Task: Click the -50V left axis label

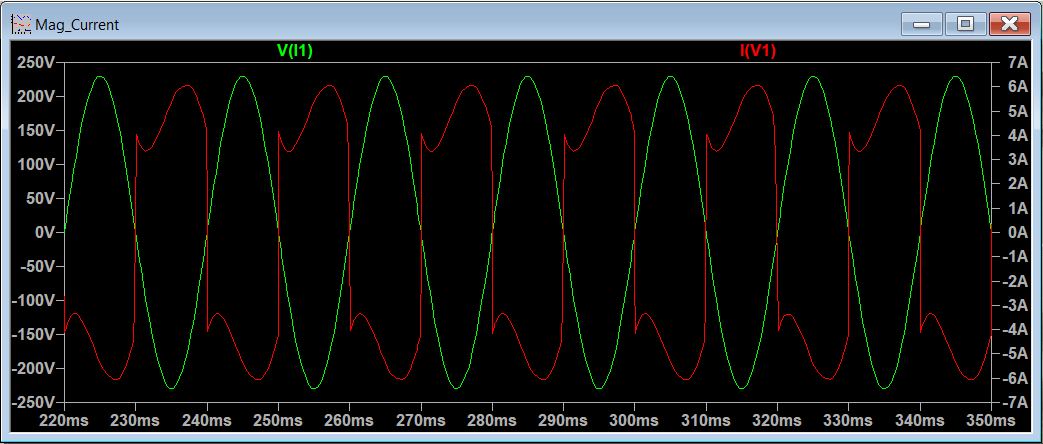Action: (x=39, y=266)
